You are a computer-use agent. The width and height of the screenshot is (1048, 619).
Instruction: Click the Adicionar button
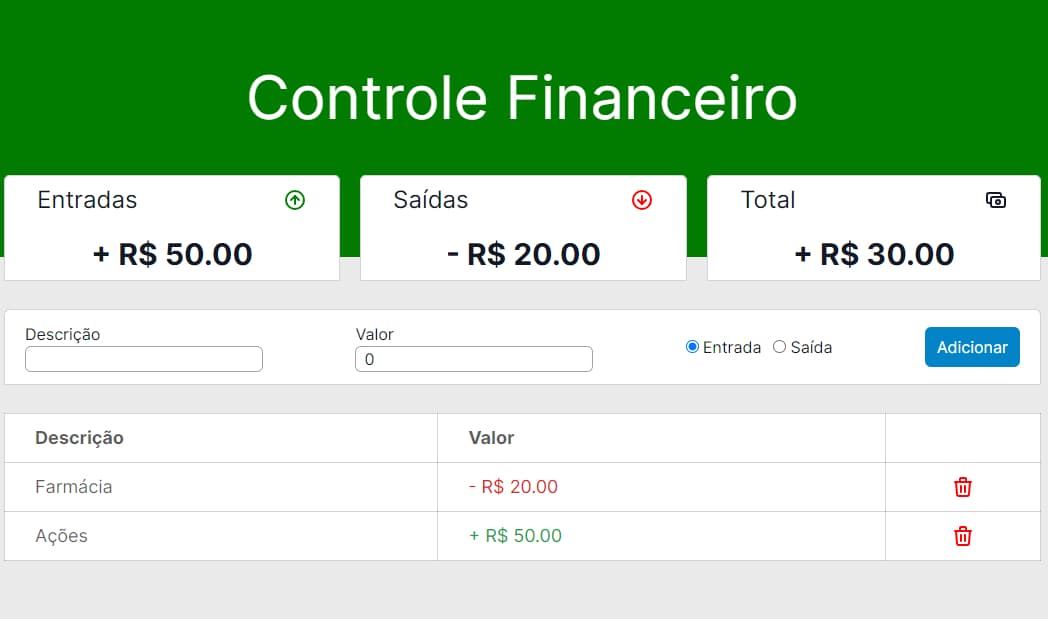[x=972, y=346]
